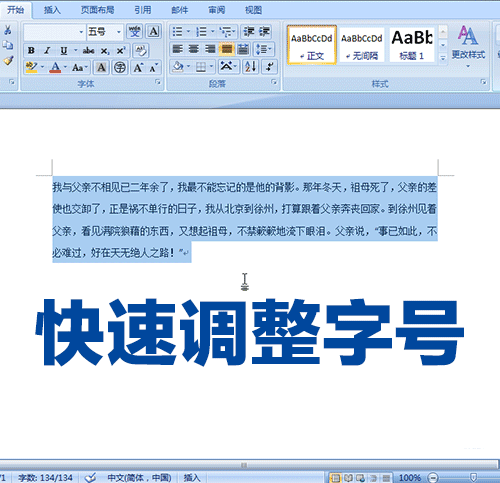Open the Styles pane launcher
This screenshot has width=500, height=483.
point(483,82)
